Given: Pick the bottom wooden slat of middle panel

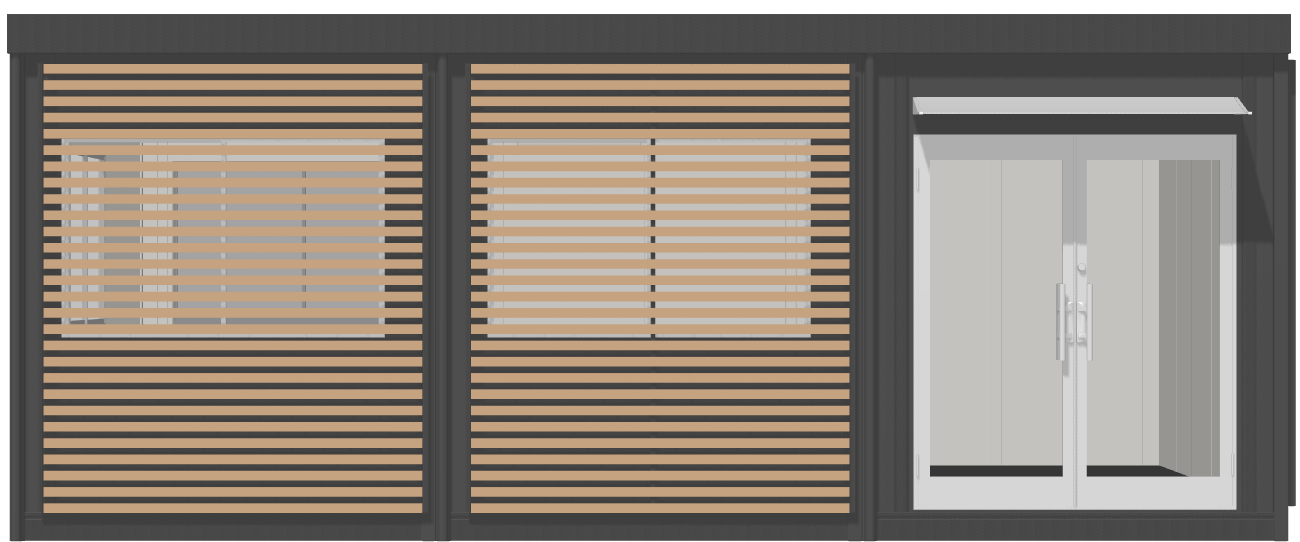Looking at the screenshot, I should pos(660,508).
